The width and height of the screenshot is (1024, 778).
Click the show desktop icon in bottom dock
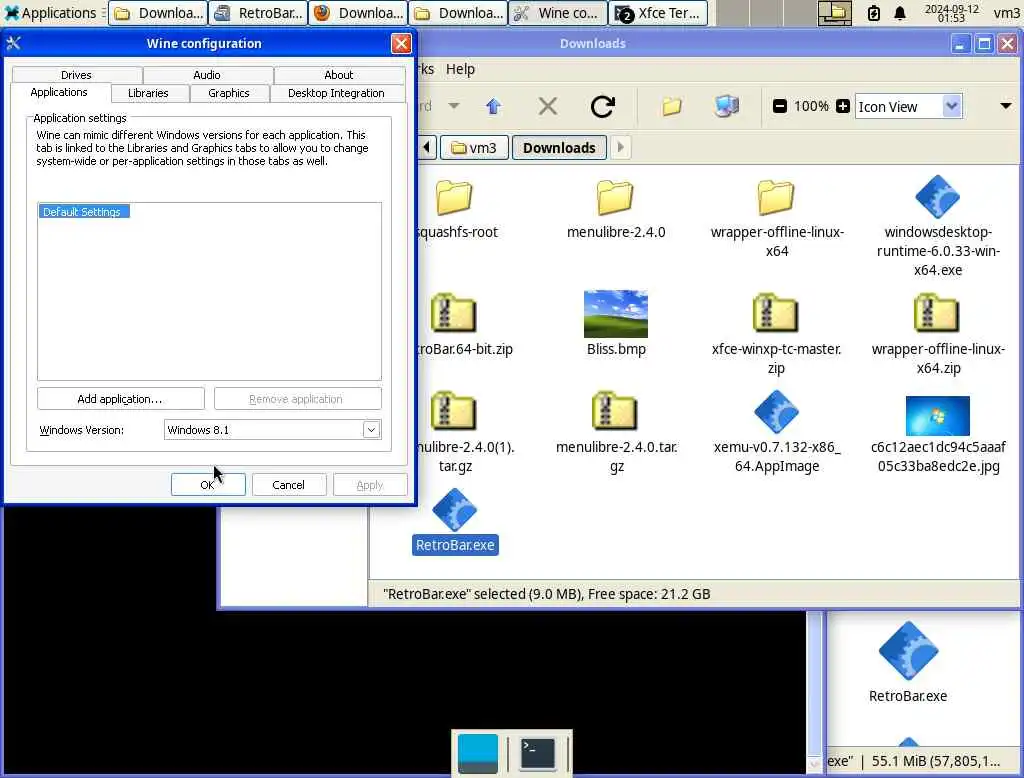point(477,753)
